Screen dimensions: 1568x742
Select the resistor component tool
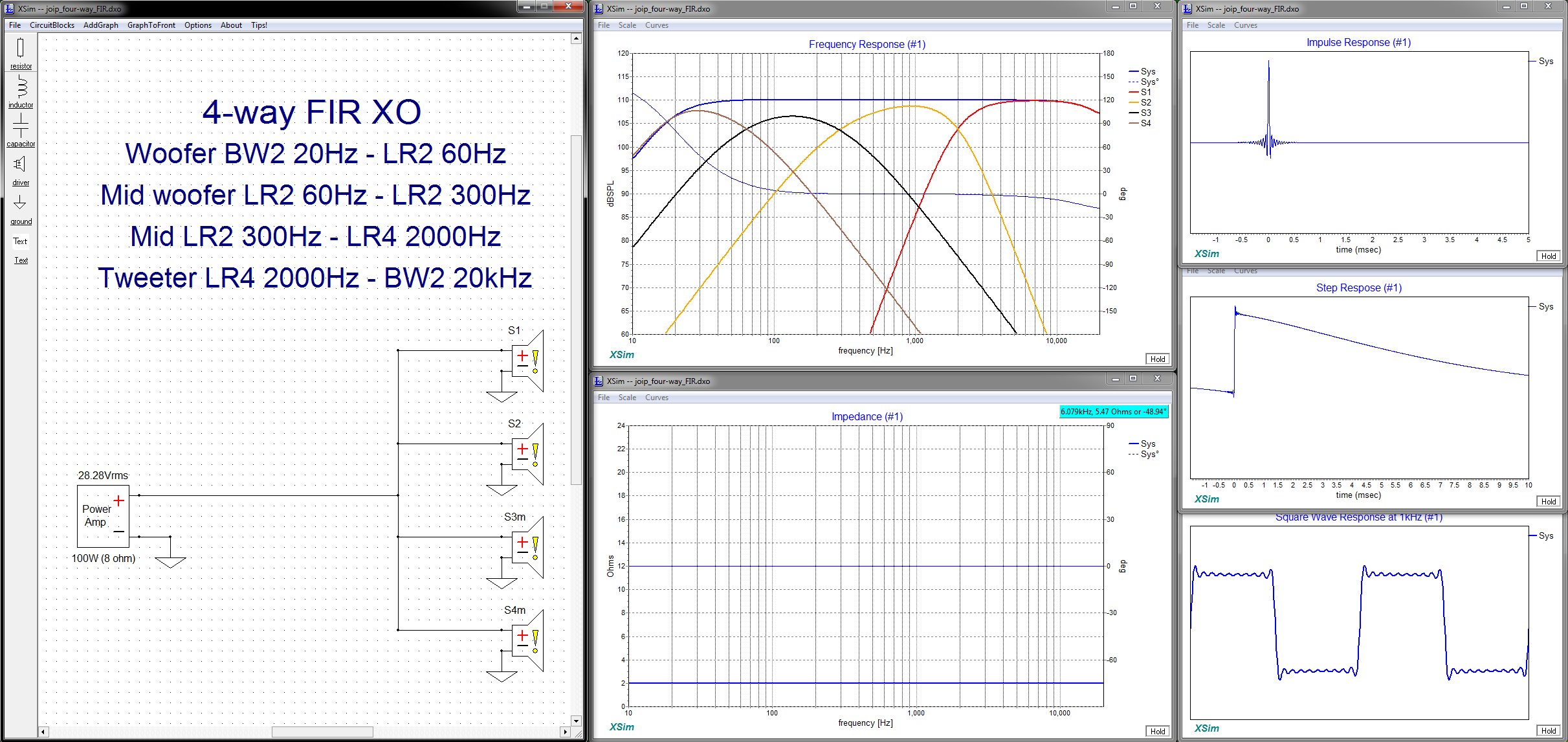point(21,53)
